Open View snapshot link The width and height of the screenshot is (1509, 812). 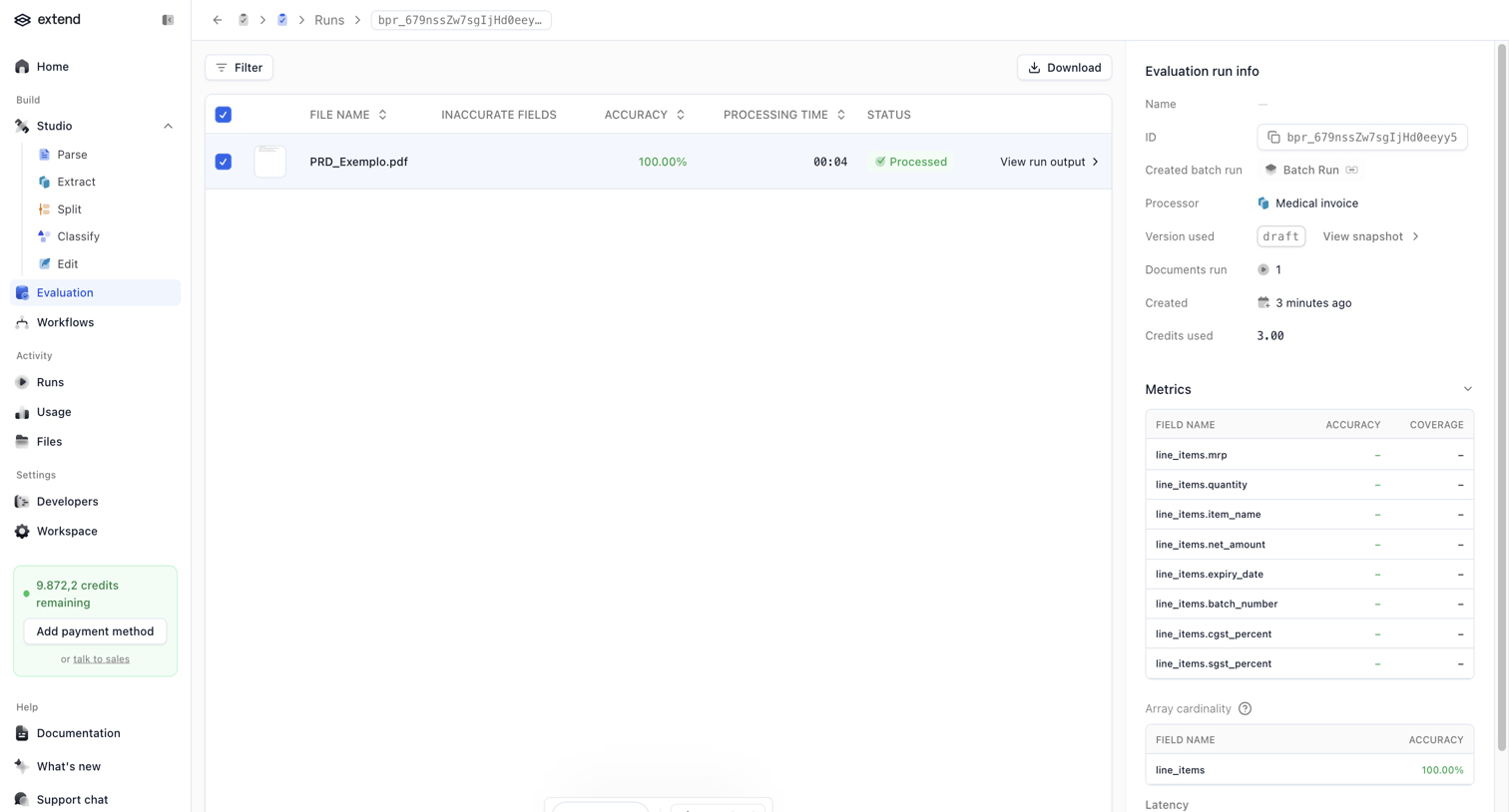tap(1370, 236)
